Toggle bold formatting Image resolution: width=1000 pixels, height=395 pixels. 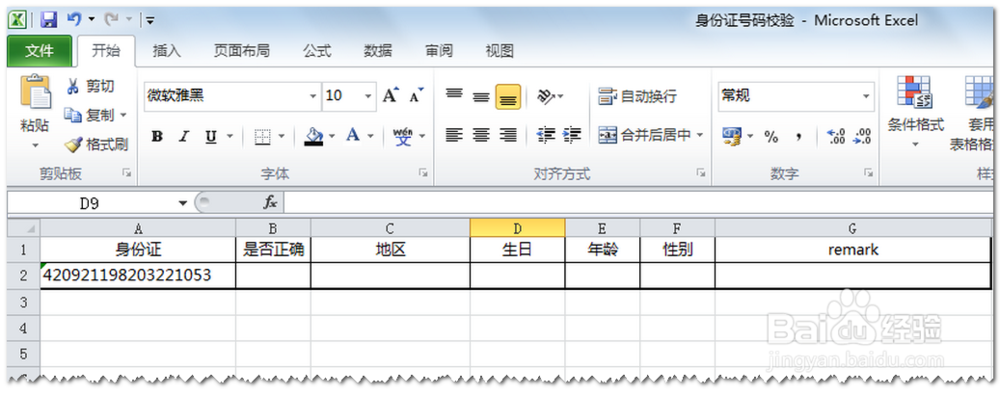[x=157, y=136]
